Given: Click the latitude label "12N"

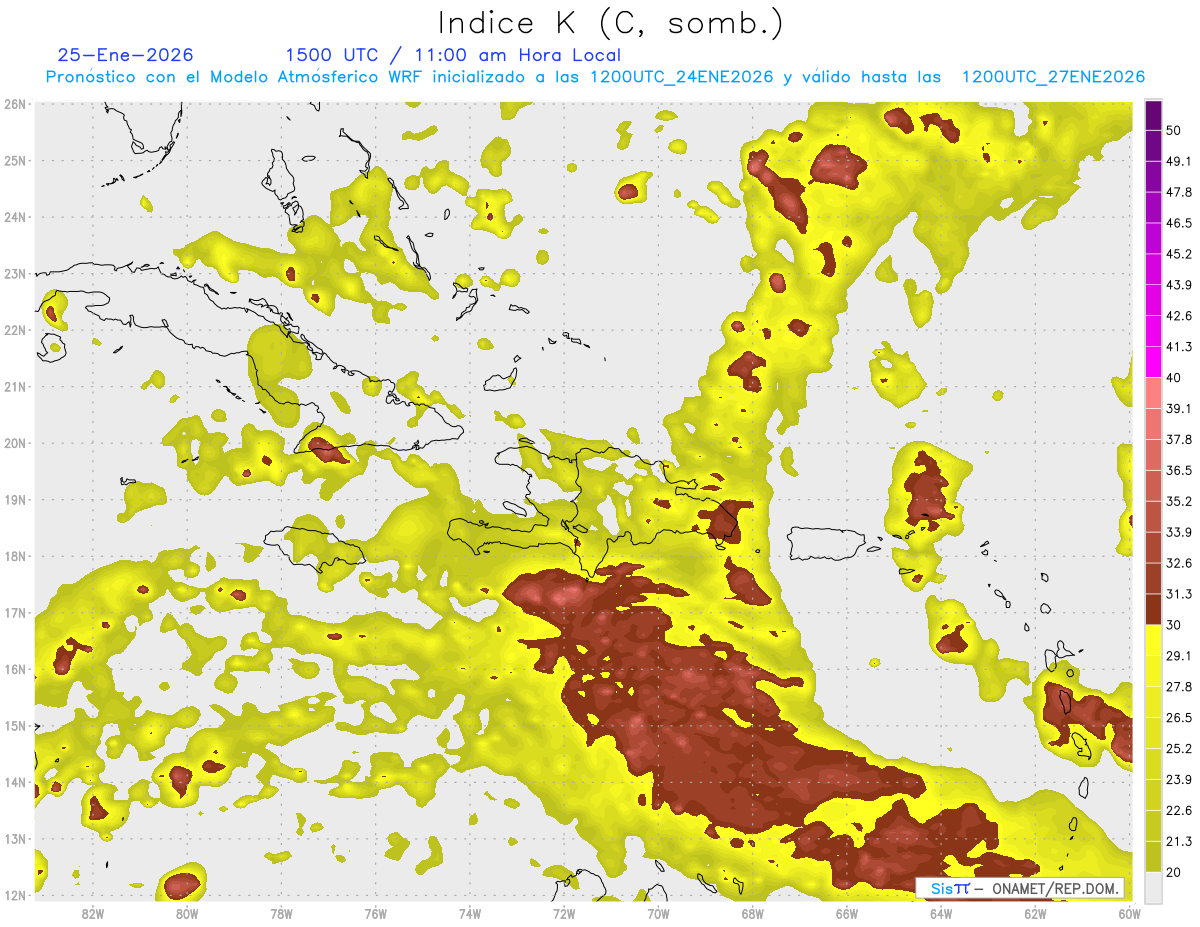Looking at the screenshot, I should pos(15,895).
